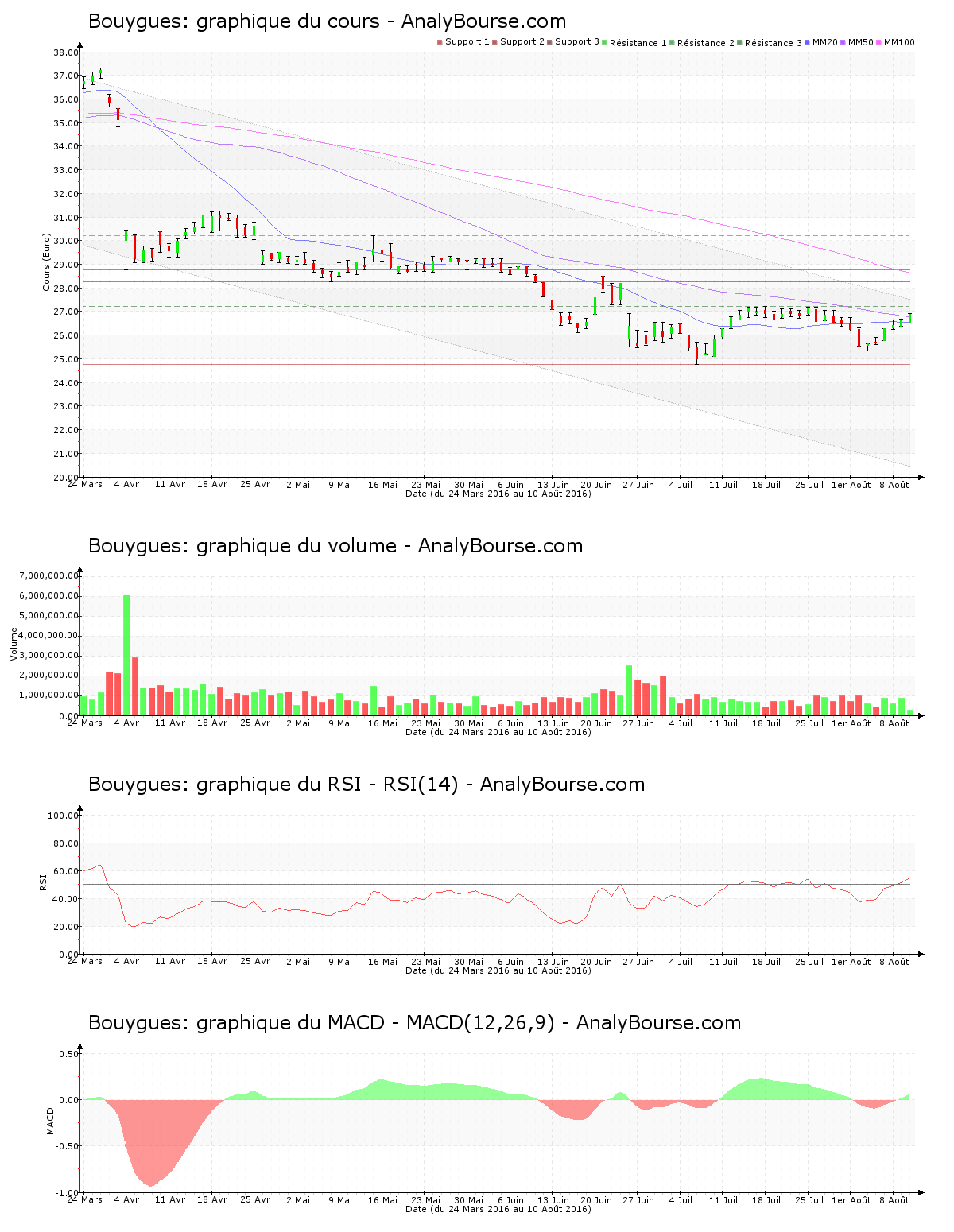Screen dimensions: 954x1232
Task: Click the 'graphique du MACD - MACD(12,26,9)' title
Action: click(375, 1023)
